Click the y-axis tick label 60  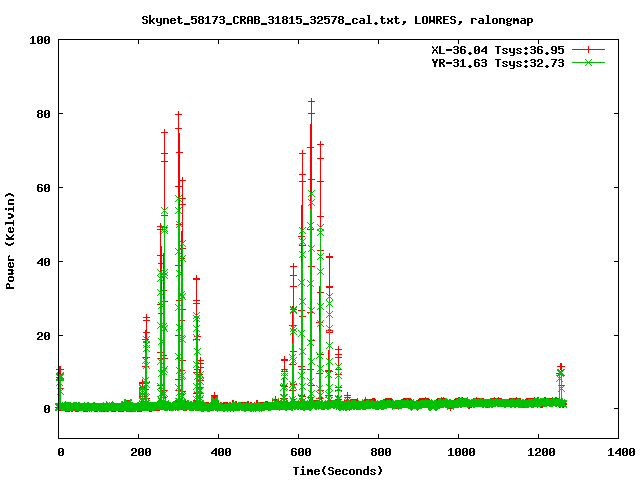click(x=44, y=188)
